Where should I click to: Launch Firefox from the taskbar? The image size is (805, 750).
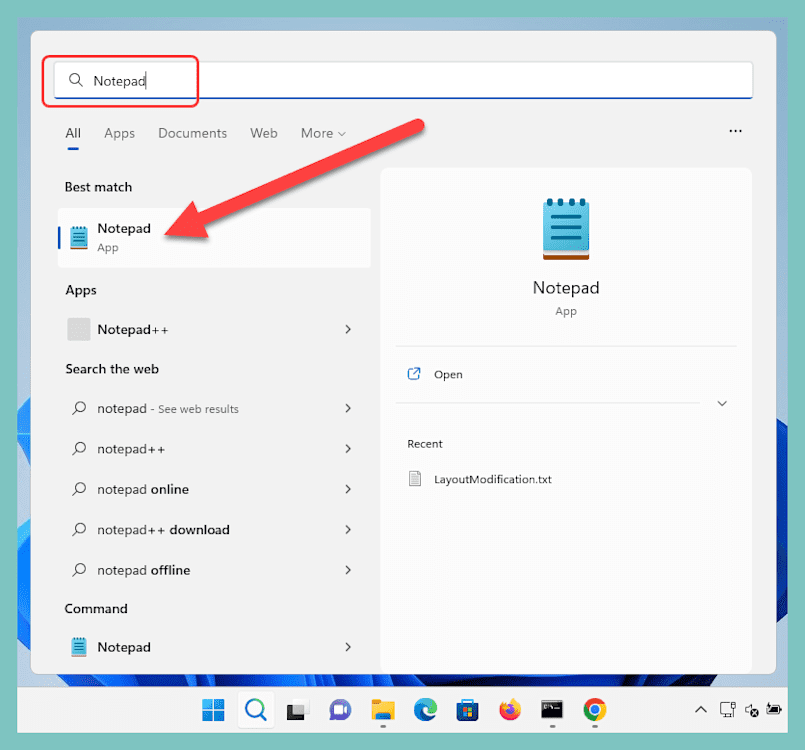click(510, 710)
